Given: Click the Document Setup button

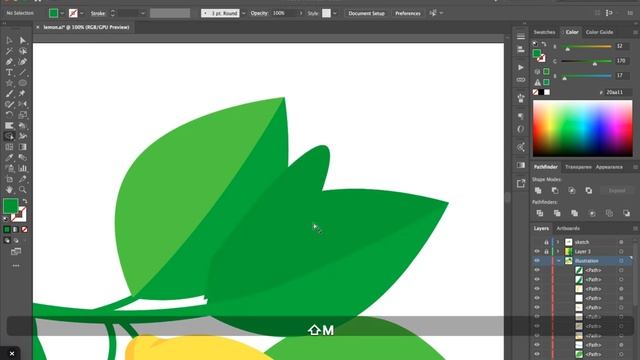Looking at the screenshot, I should click(366, 13).
